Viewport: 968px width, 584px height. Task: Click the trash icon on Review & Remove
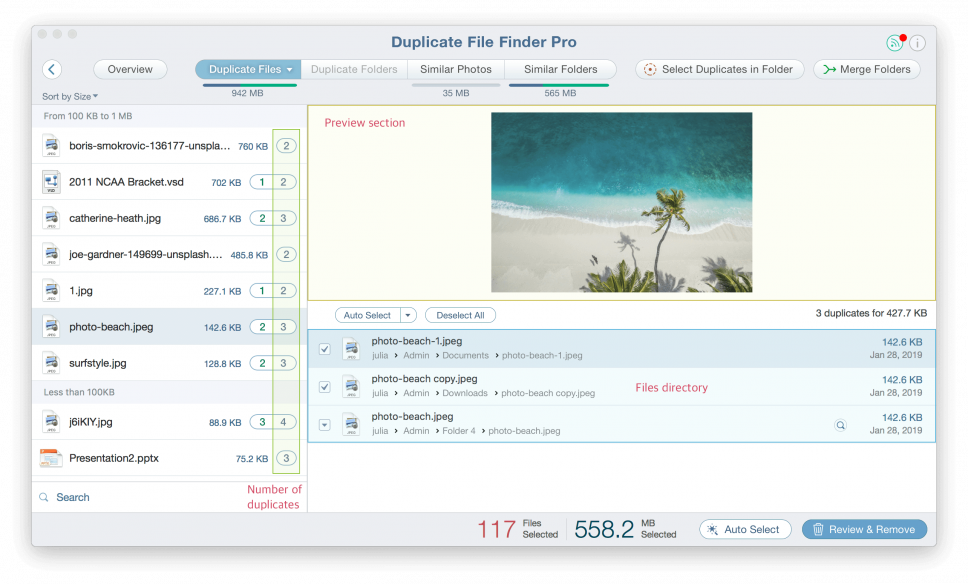(x=819, y=529)
